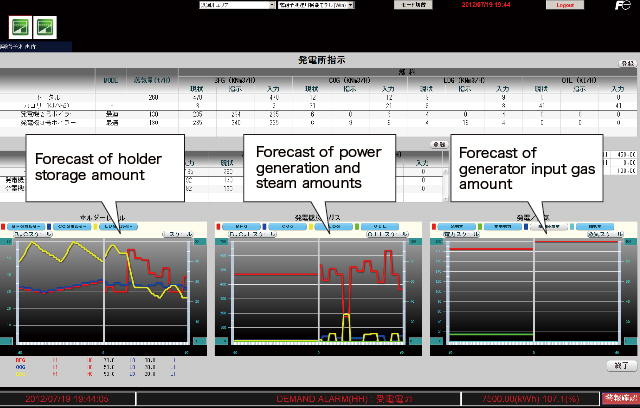Click the lower teal corner button left of the power generation chart

[222, 341]
